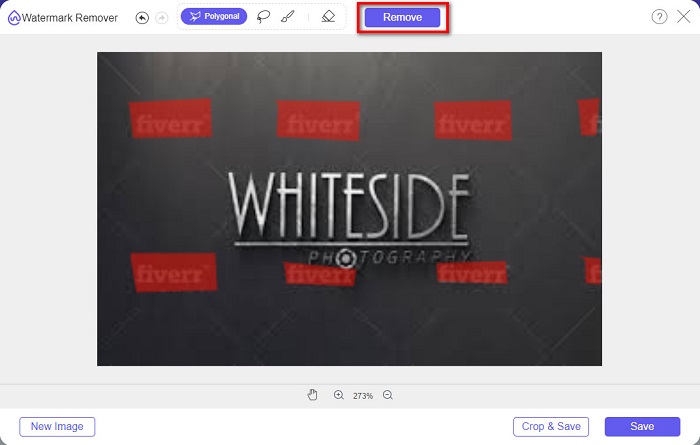The image size is (700, 445).
Task: Close the Watermark Remover window
Action: coord(683,17)
